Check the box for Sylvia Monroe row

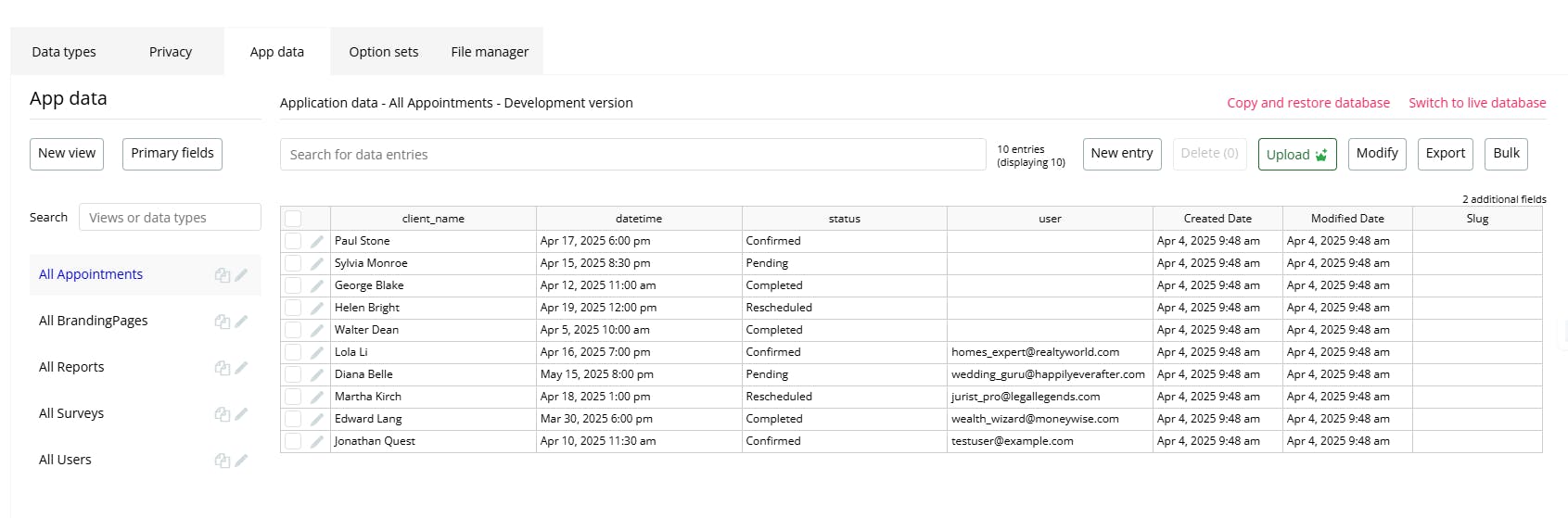(x=293, y=264)
